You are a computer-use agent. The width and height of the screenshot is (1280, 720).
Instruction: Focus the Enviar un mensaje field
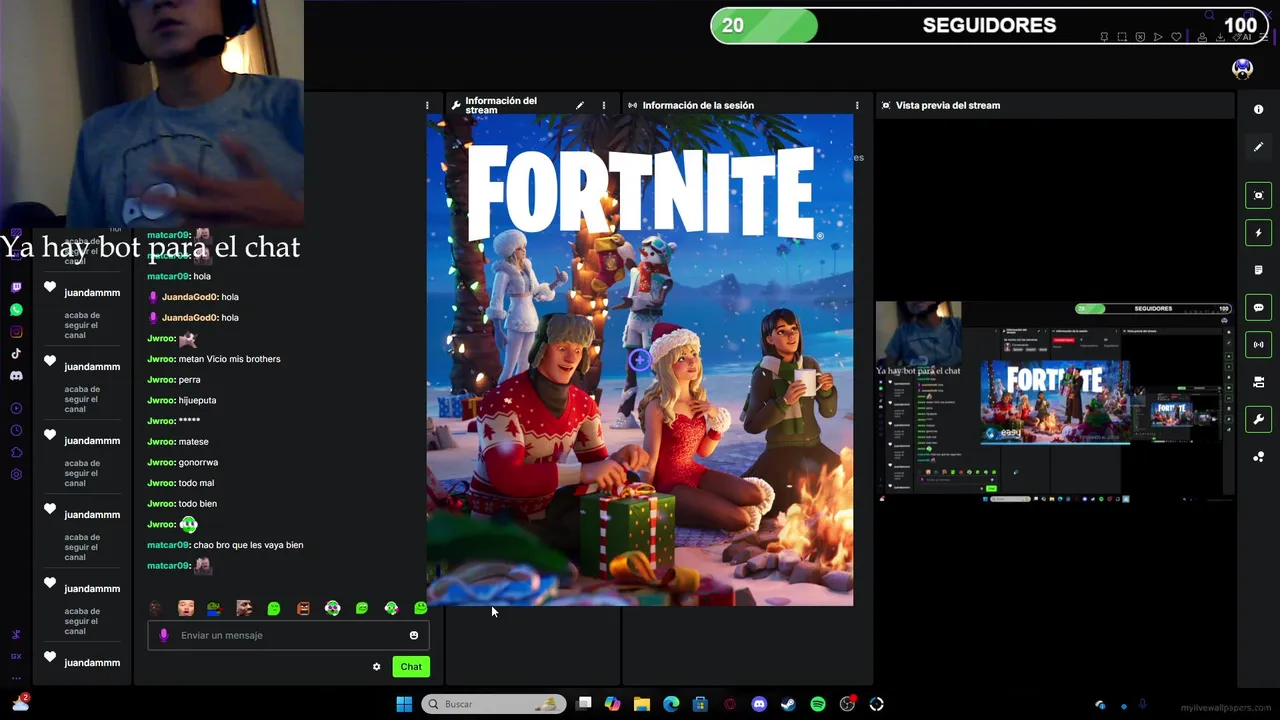(288, 635)
